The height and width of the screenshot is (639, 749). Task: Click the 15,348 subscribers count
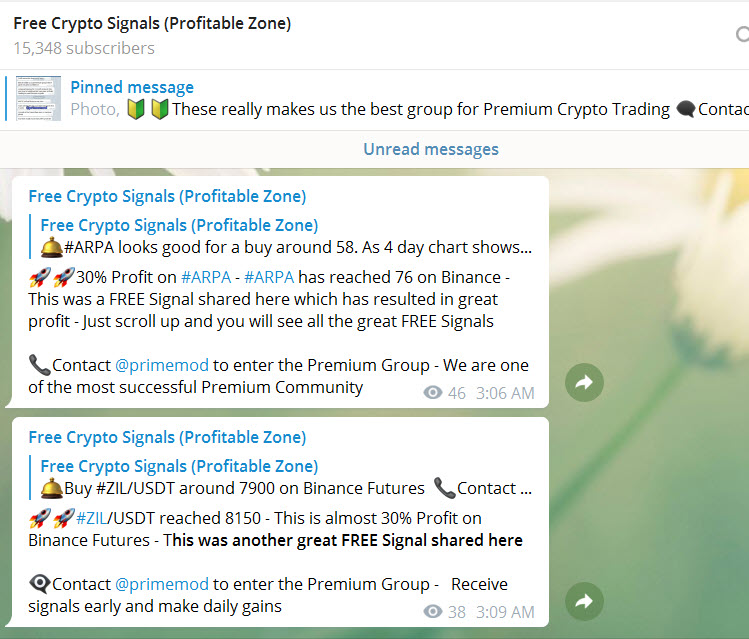84,48
